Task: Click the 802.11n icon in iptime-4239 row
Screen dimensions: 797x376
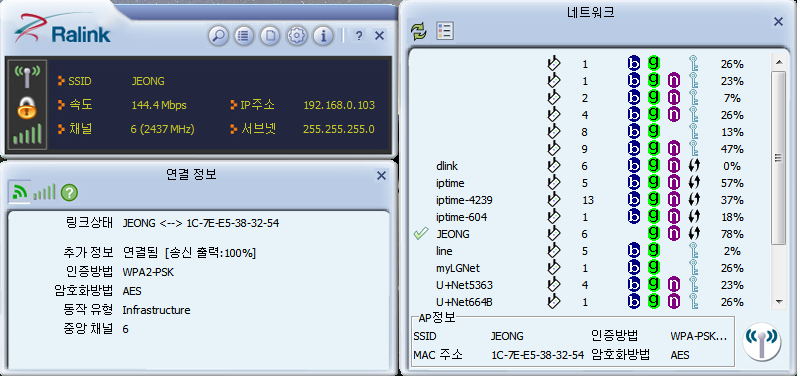Action: (x=673, y=200)
